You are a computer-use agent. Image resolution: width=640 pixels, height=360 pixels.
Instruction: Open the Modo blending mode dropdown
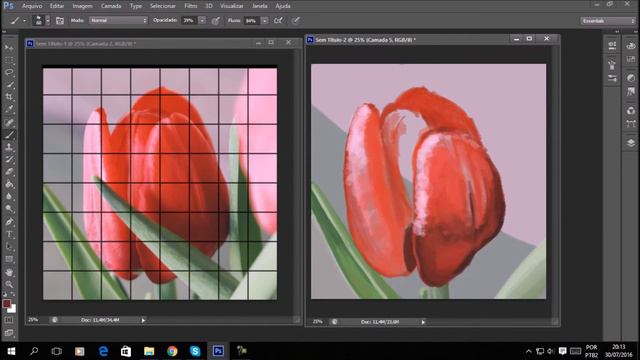click(x=118, y=20)
